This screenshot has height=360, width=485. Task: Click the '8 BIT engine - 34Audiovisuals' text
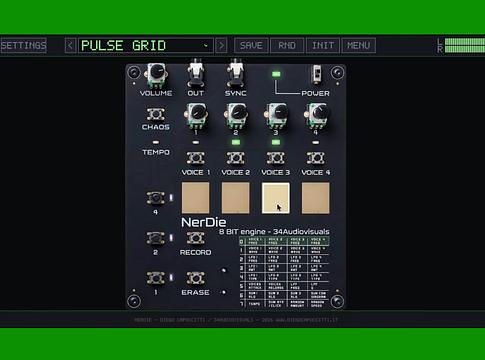click(274, 232)
